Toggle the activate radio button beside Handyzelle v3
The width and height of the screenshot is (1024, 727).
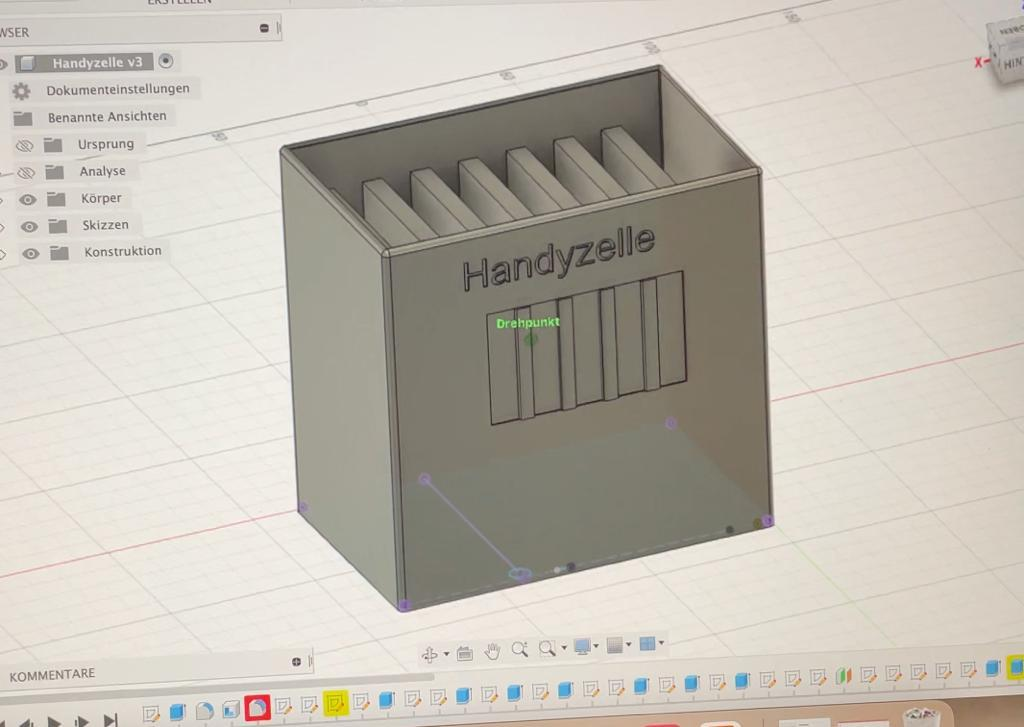click(x=166, y=61)
